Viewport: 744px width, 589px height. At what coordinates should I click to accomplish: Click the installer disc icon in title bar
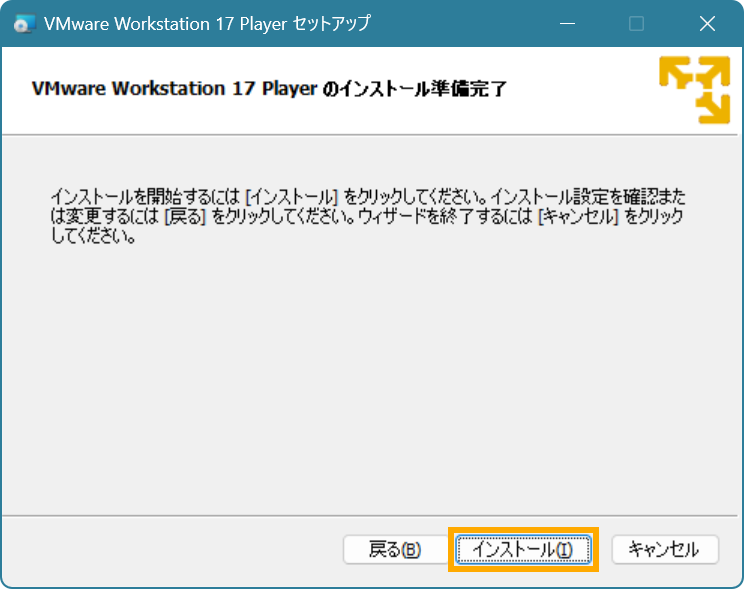pyautogui.click(x=24, y=23)
